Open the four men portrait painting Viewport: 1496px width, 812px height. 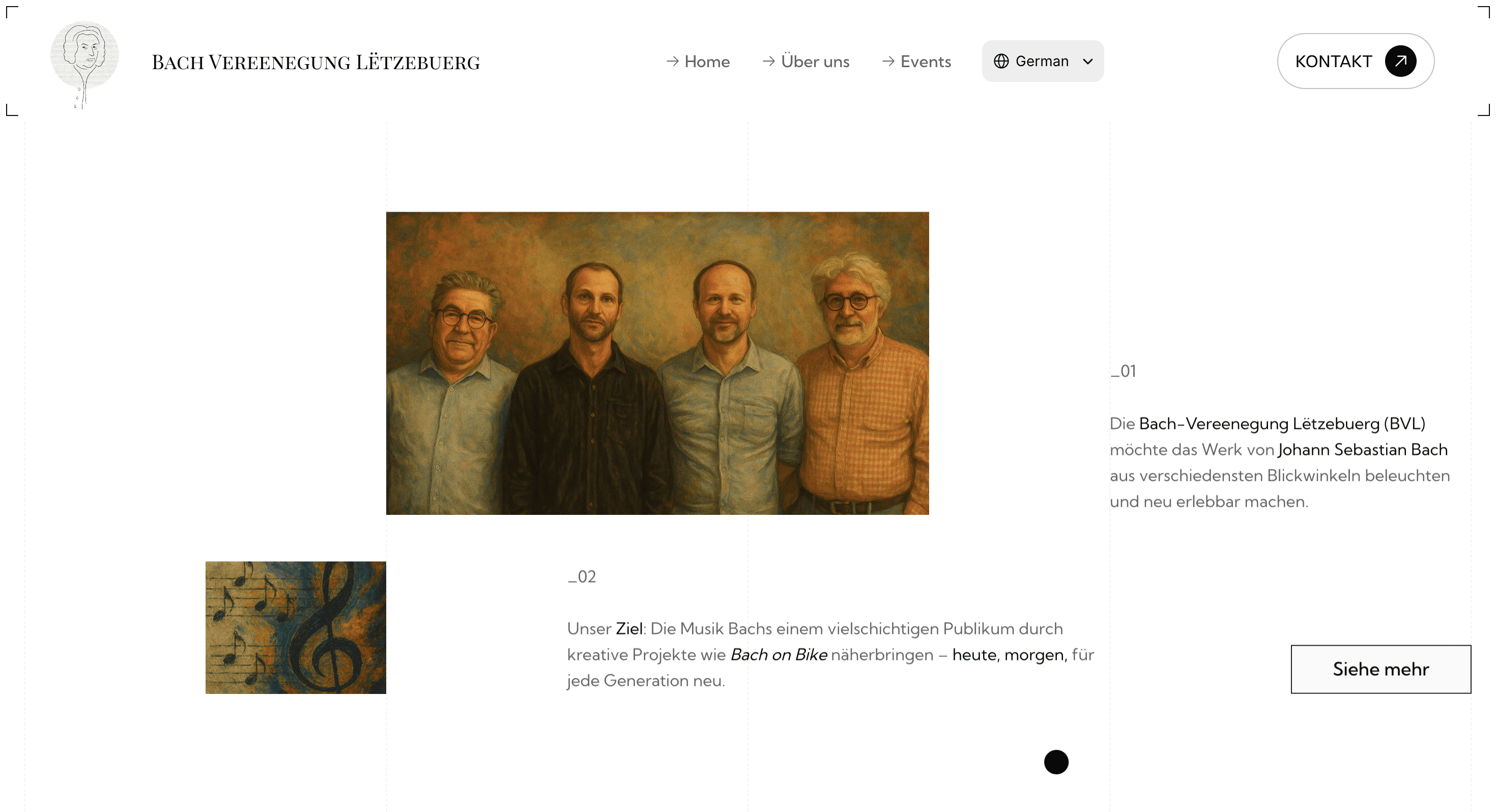point(657,363)
